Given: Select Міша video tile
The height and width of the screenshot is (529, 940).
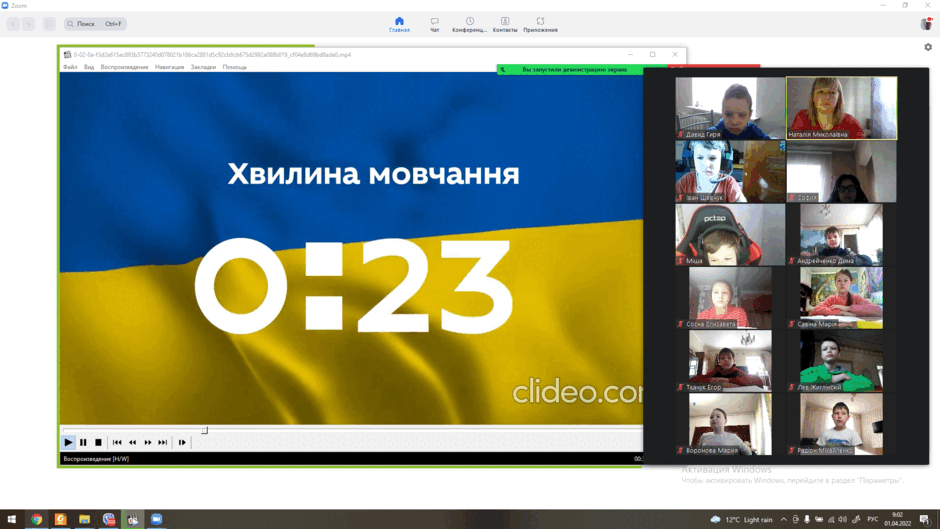Looking at the screenshot, I should point(730,235).
